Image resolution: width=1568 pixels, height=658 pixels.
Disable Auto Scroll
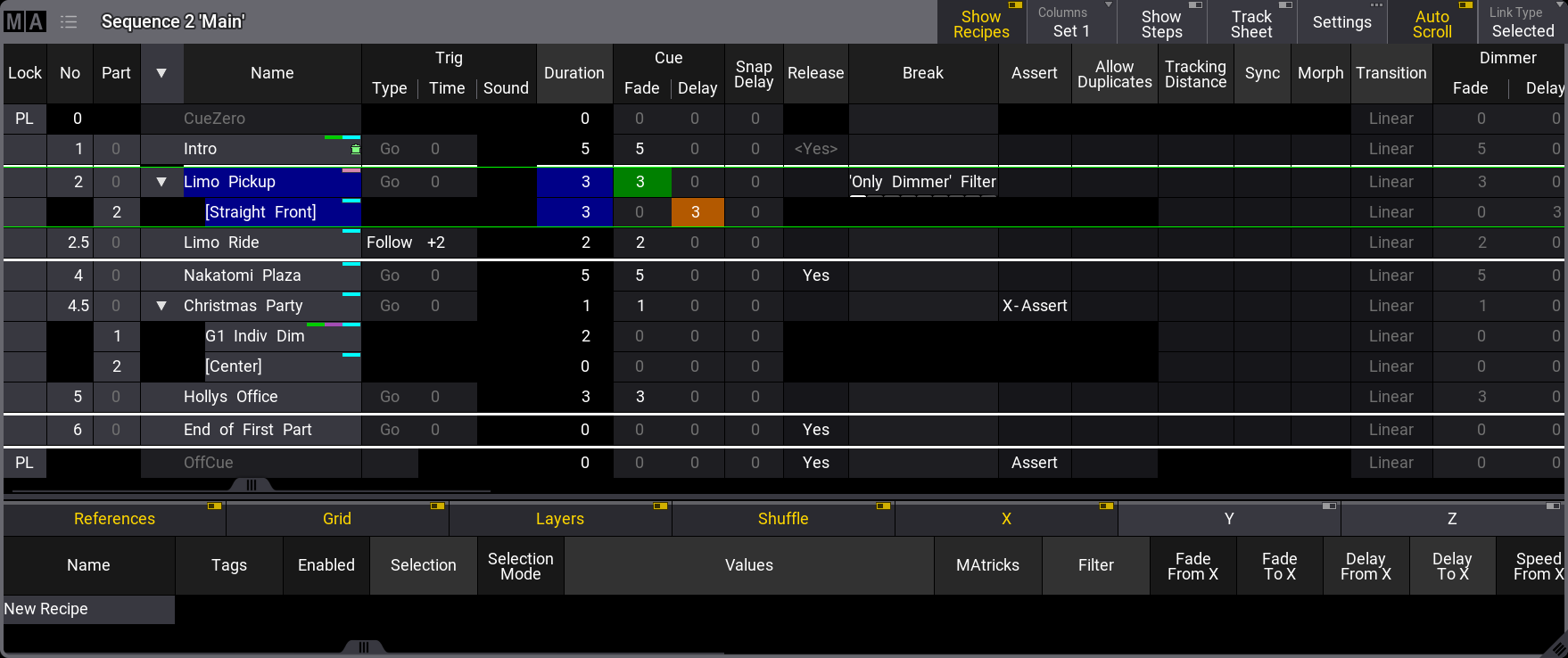click(1432, 23)
